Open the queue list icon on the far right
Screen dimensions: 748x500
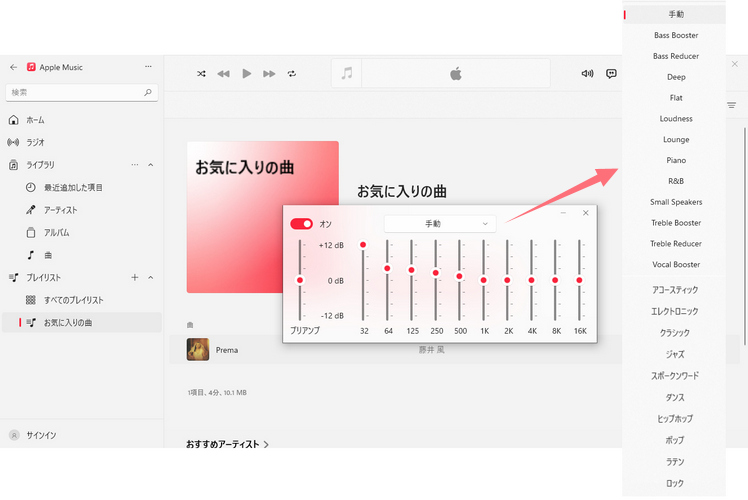point(731,105)
